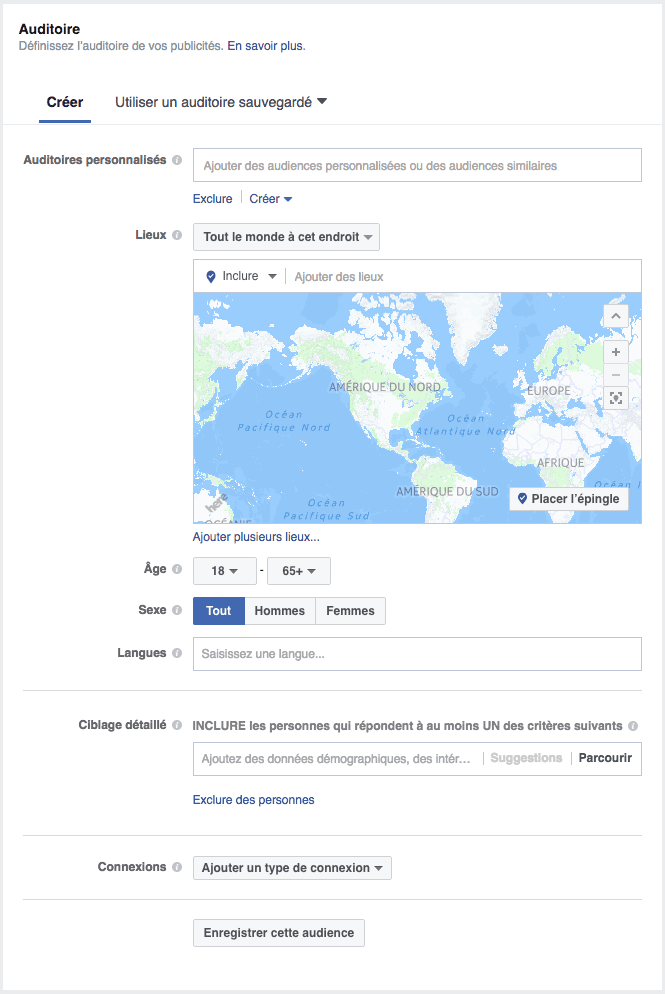Viewport: 665px width, 994px height.
Task: Open the Tout le monde à cet endroit dropdown
Action: [285, 237]
